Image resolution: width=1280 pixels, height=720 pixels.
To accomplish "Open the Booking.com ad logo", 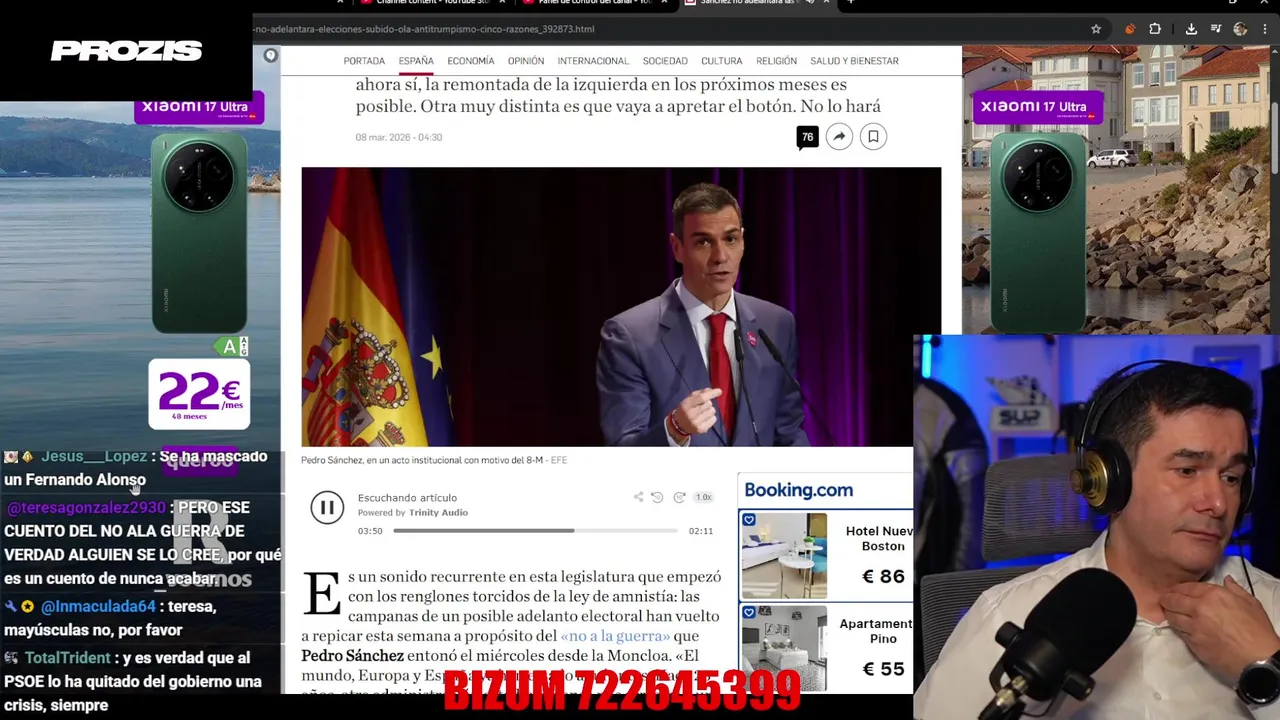I will pos(798,490).
